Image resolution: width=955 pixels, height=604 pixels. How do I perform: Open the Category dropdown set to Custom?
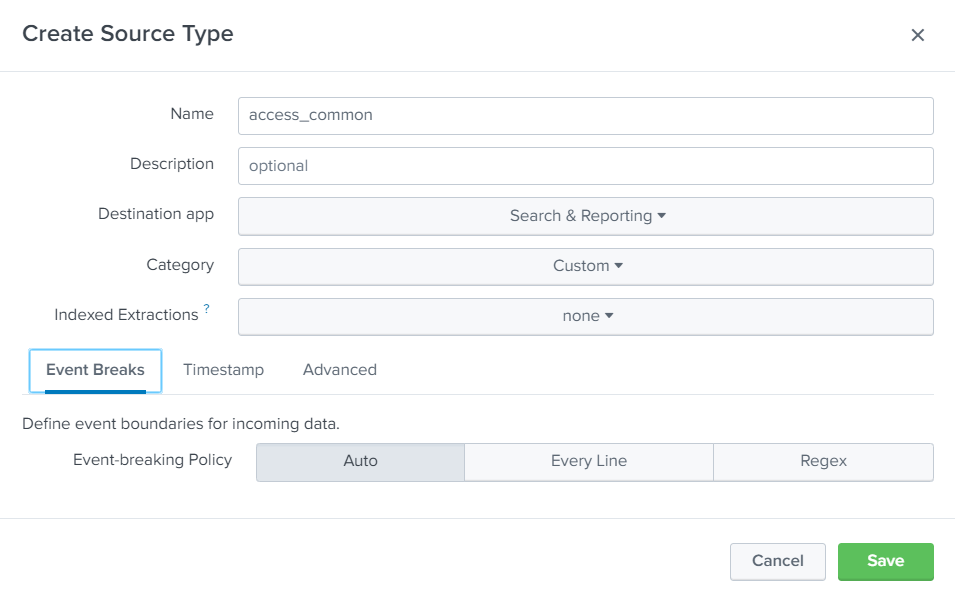tap(586, 266)
